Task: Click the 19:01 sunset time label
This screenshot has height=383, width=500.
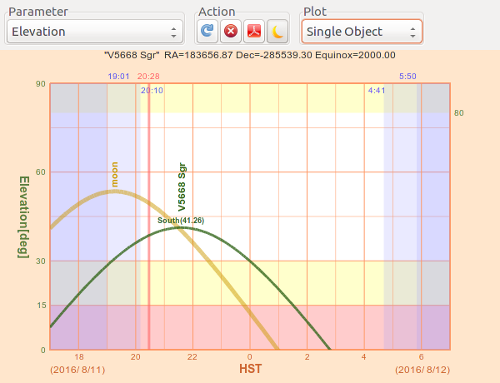Action: pyautogui.click(x=118, y=76)
